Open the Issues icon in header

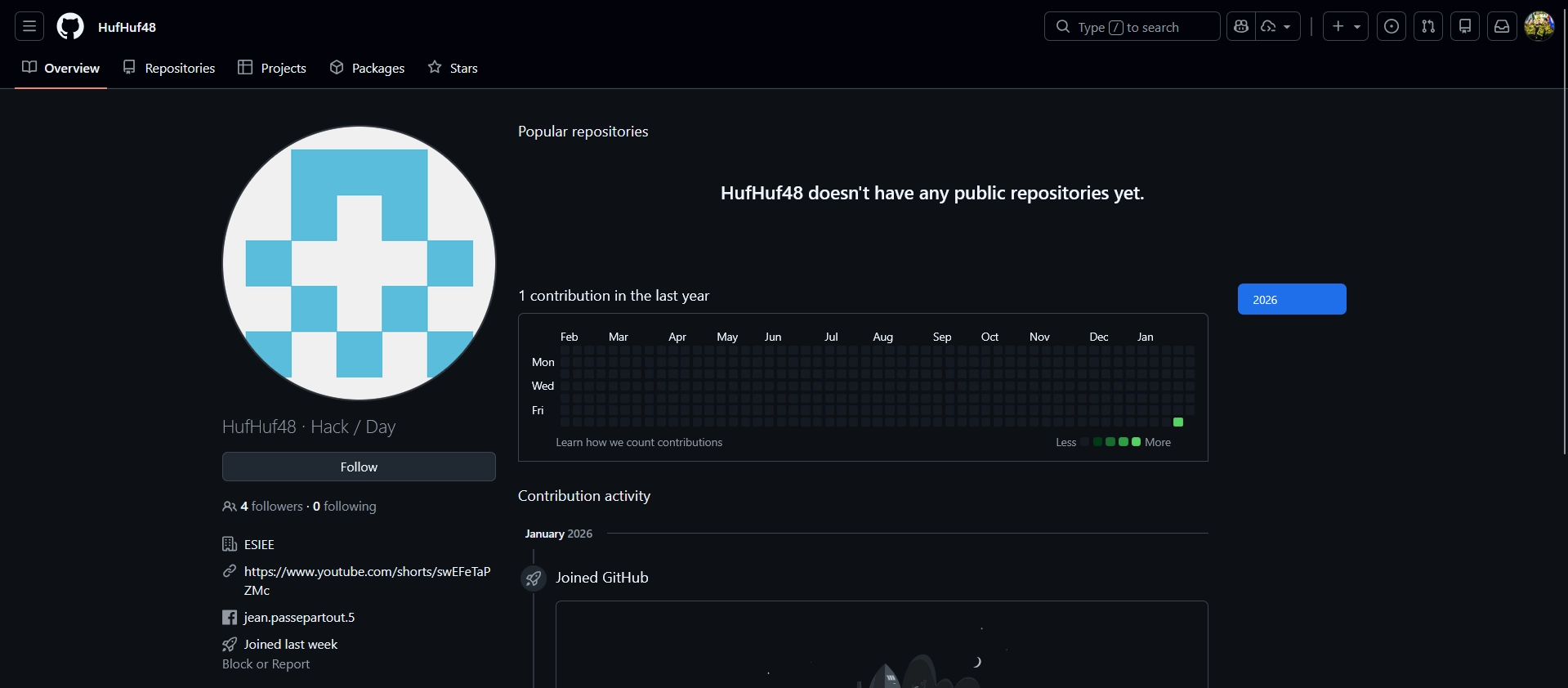pos(1392,26)
